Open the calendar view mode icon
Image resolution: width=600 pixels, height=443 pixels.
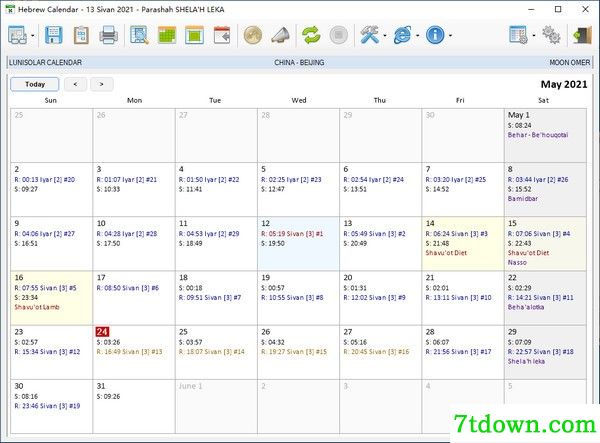(17, 35)
